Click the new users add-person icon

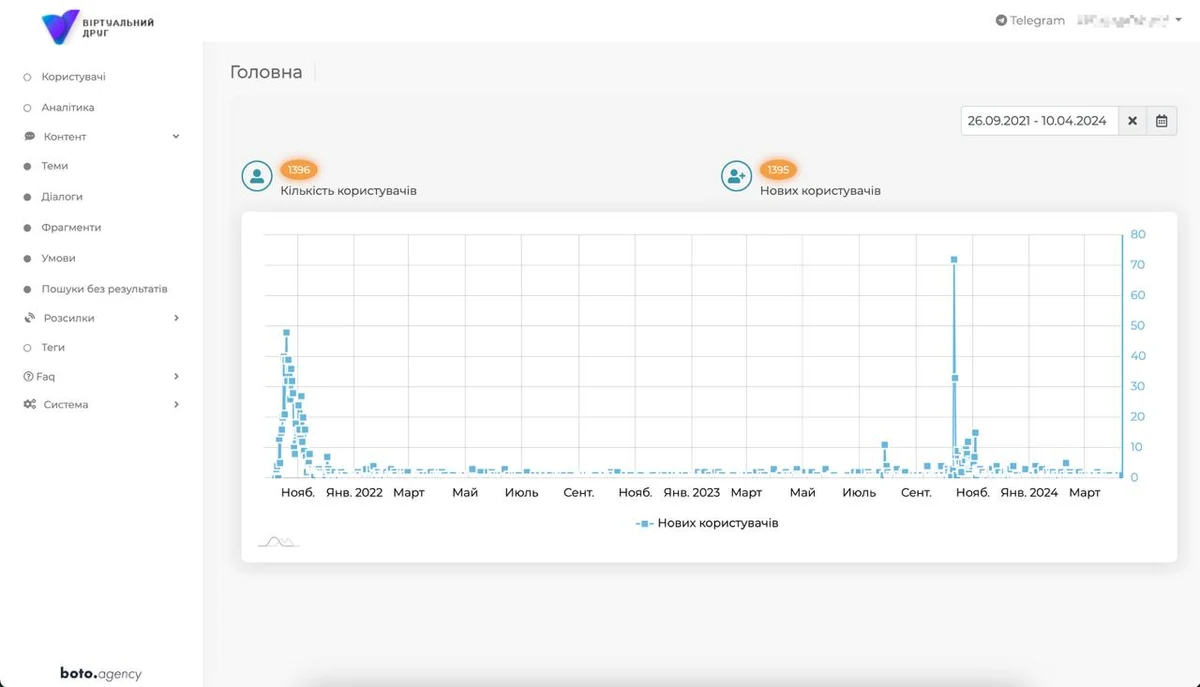pos(737,176)
